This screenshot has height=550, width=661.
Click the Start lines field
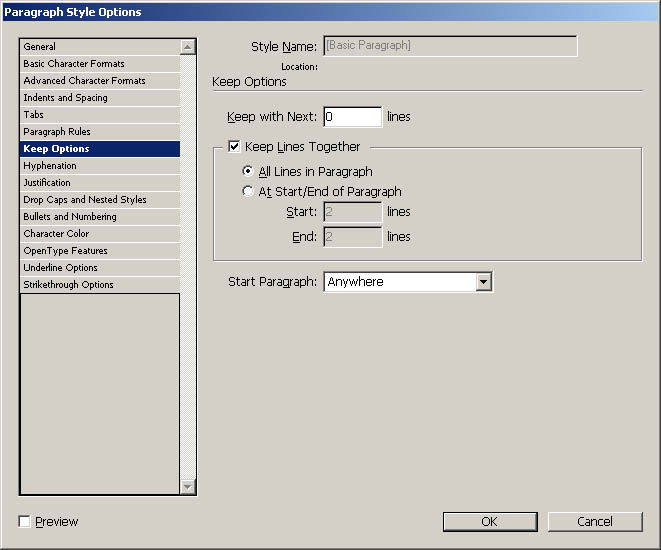point(353,212)
